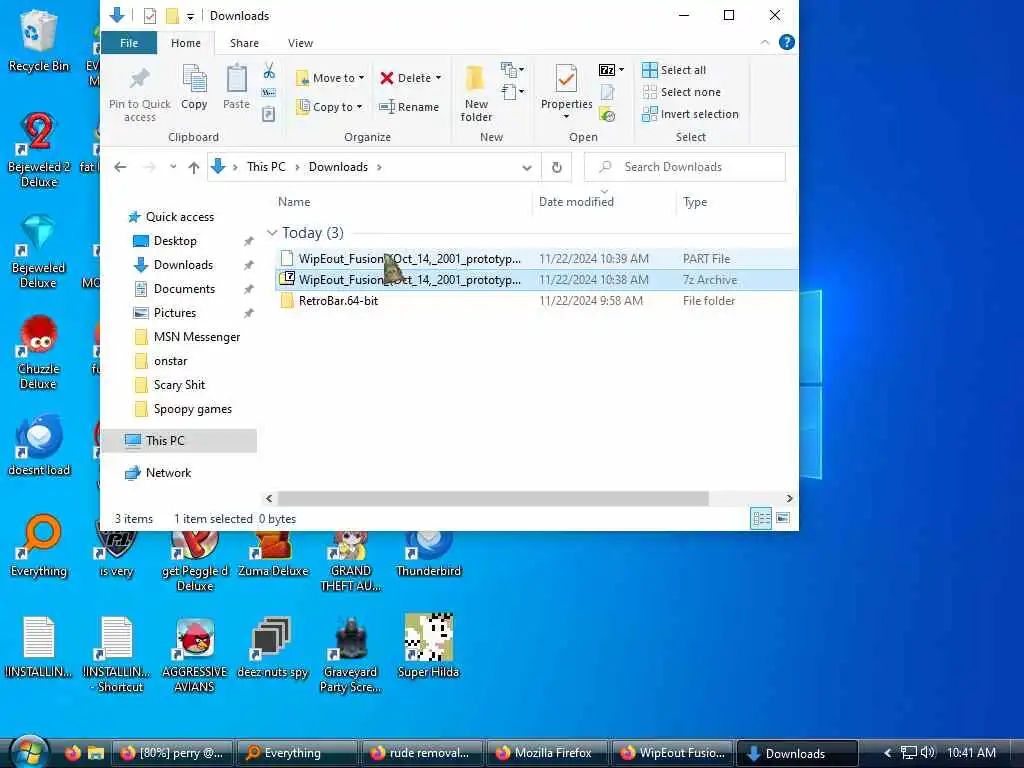Click the Edit file icon
The width and height of the screenshot is (1024, 768).
(607, 93)
